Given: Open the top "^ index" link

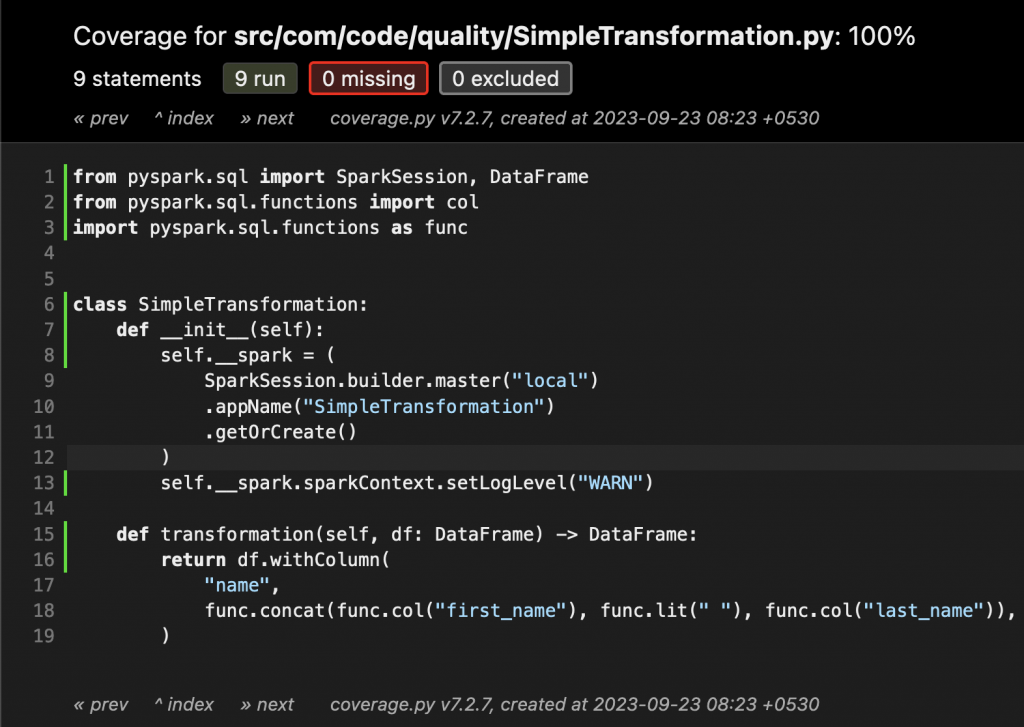Looking at the screenshot, I should click(184, 118).
